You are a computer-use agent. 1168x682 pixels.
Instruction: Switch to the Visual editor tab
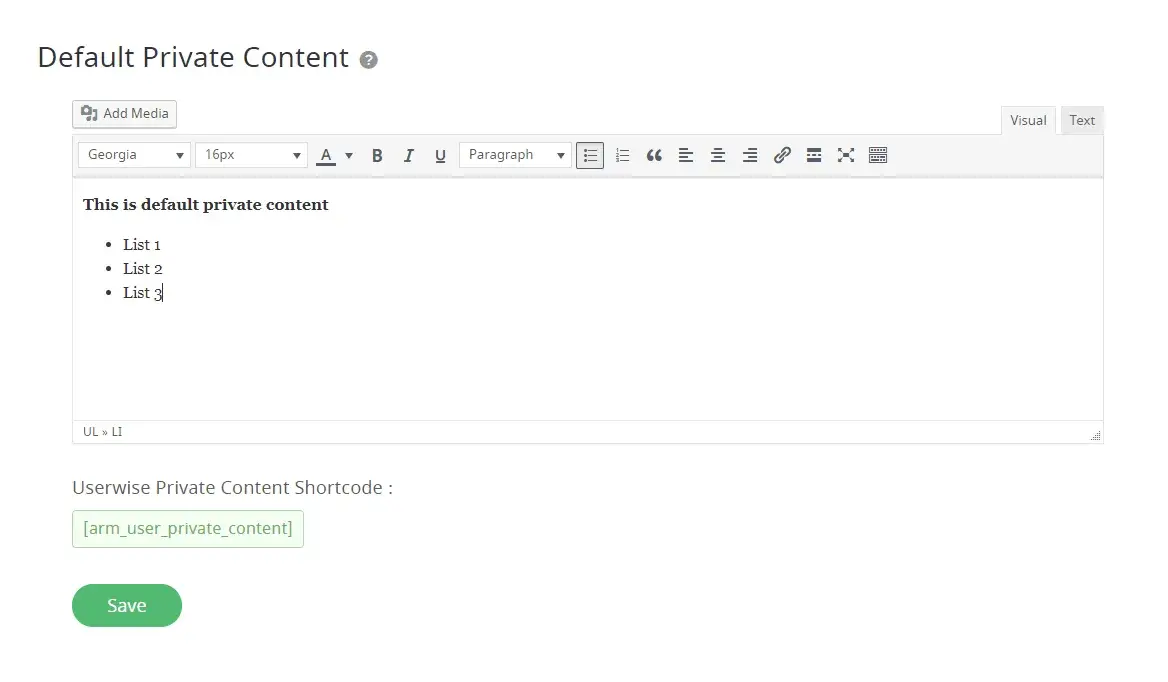pyautogui.click(x=1028, y=120)
